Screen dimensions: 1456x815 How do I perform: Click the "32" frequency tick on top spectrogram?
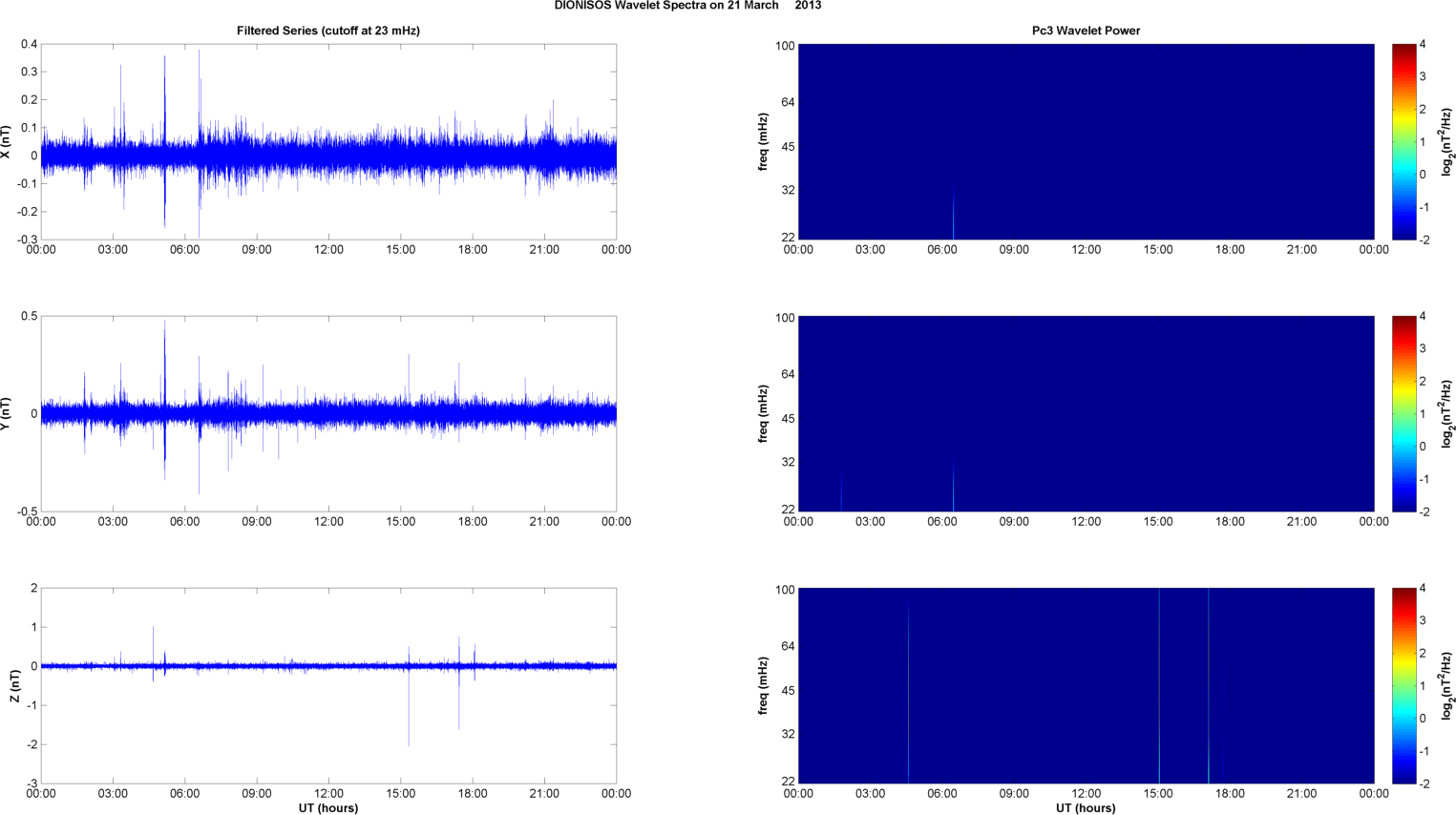click(788, 190)
